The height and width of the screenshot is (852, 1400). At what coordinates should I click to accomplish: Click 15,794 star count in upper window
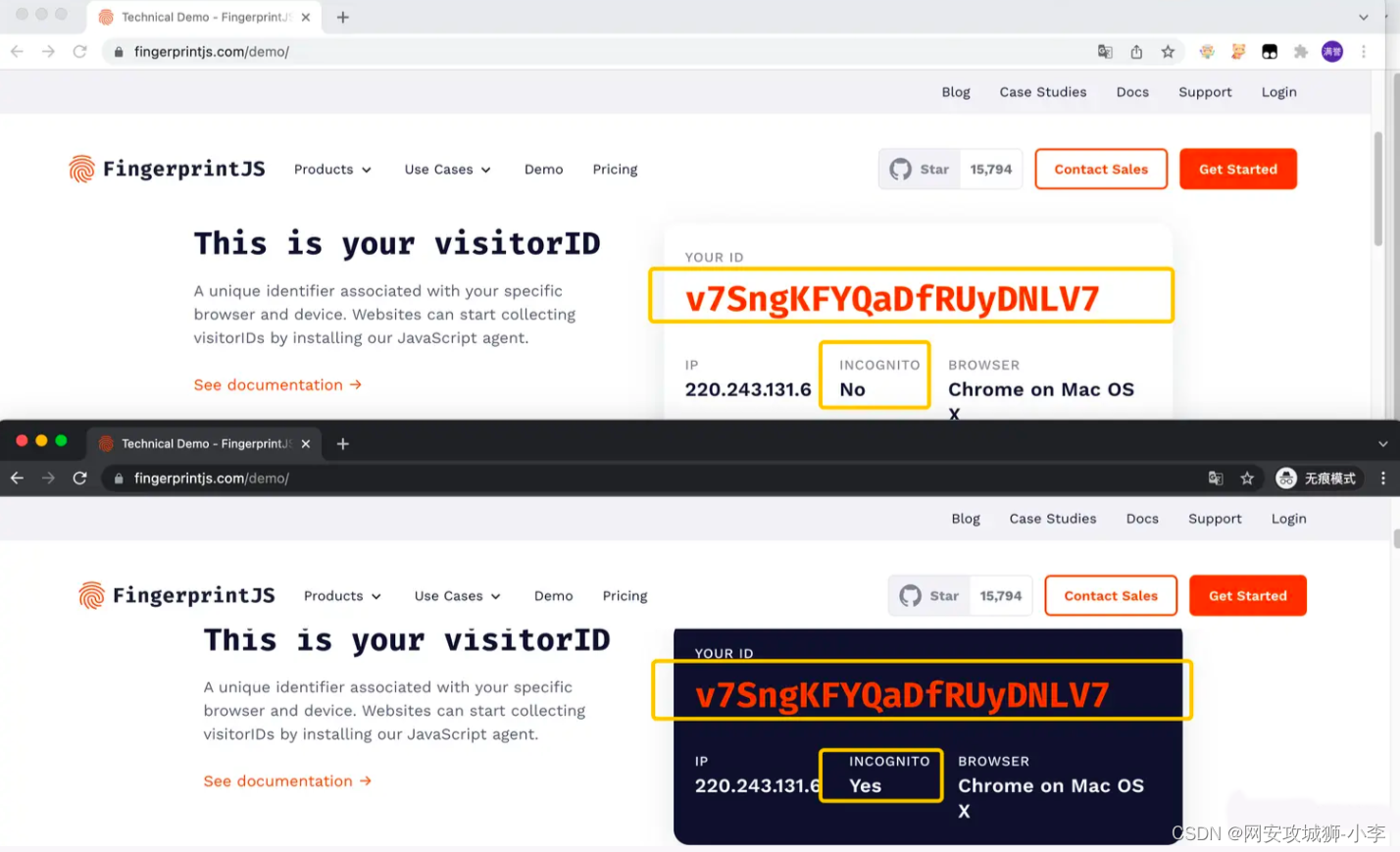[991, 170]
